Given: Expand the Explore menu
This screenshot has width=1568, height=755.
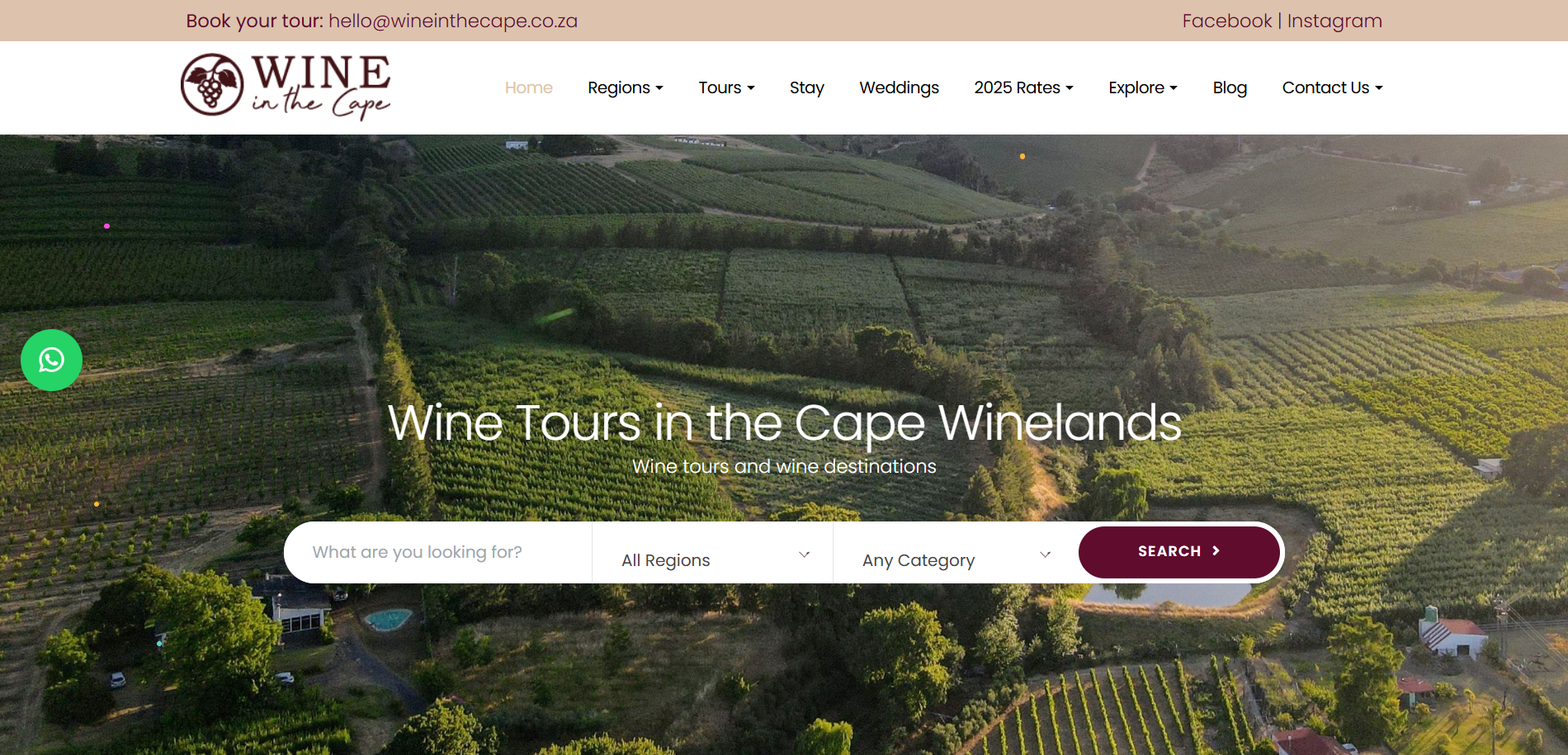Looking at the screenshot, I should tap(1142, 87).
